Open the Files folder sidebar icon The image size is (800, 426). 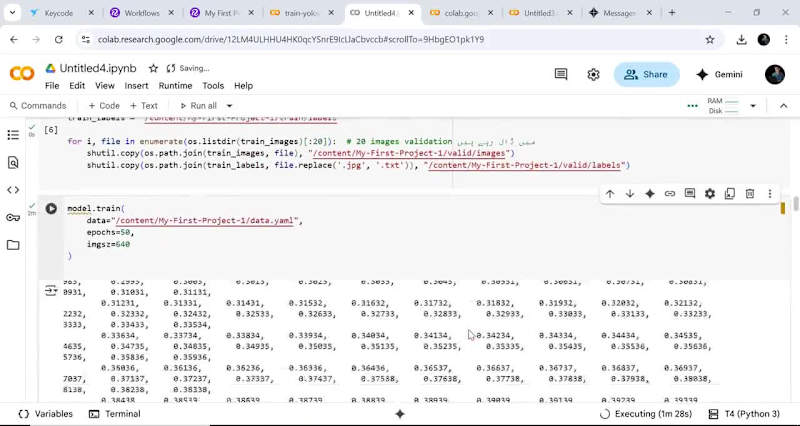tap(13, 245)
